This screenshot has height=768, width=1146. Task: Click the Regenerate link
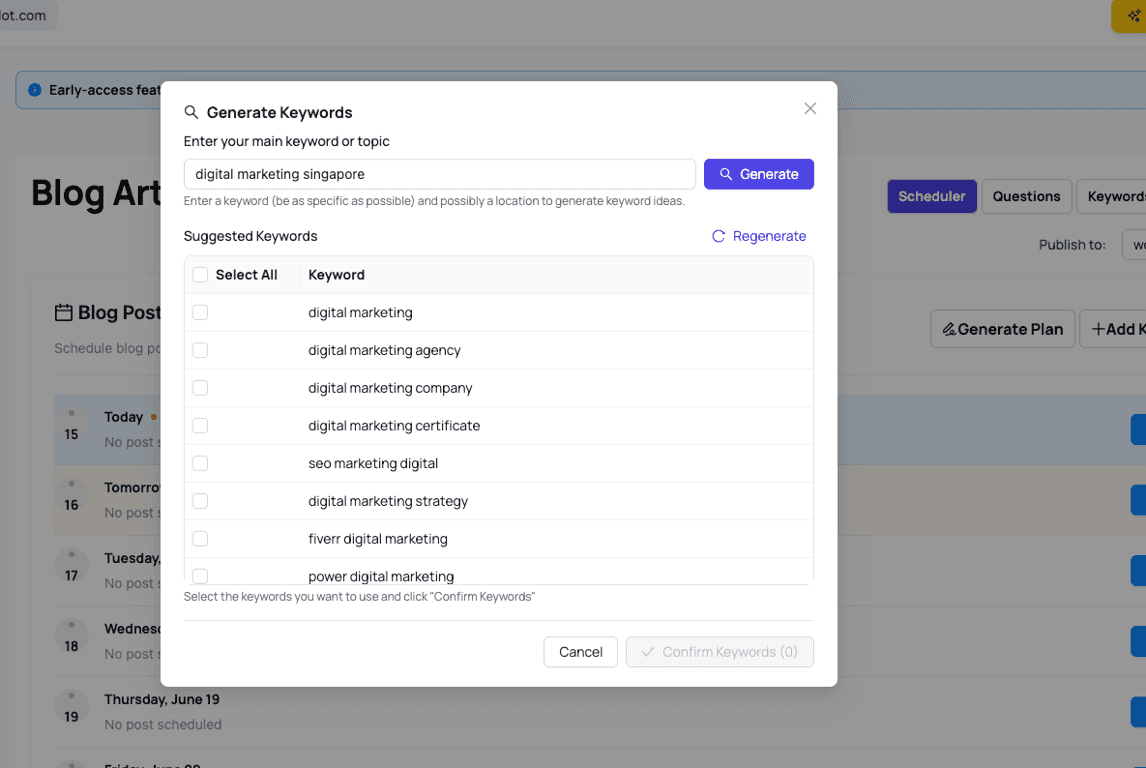click(759, 236)
